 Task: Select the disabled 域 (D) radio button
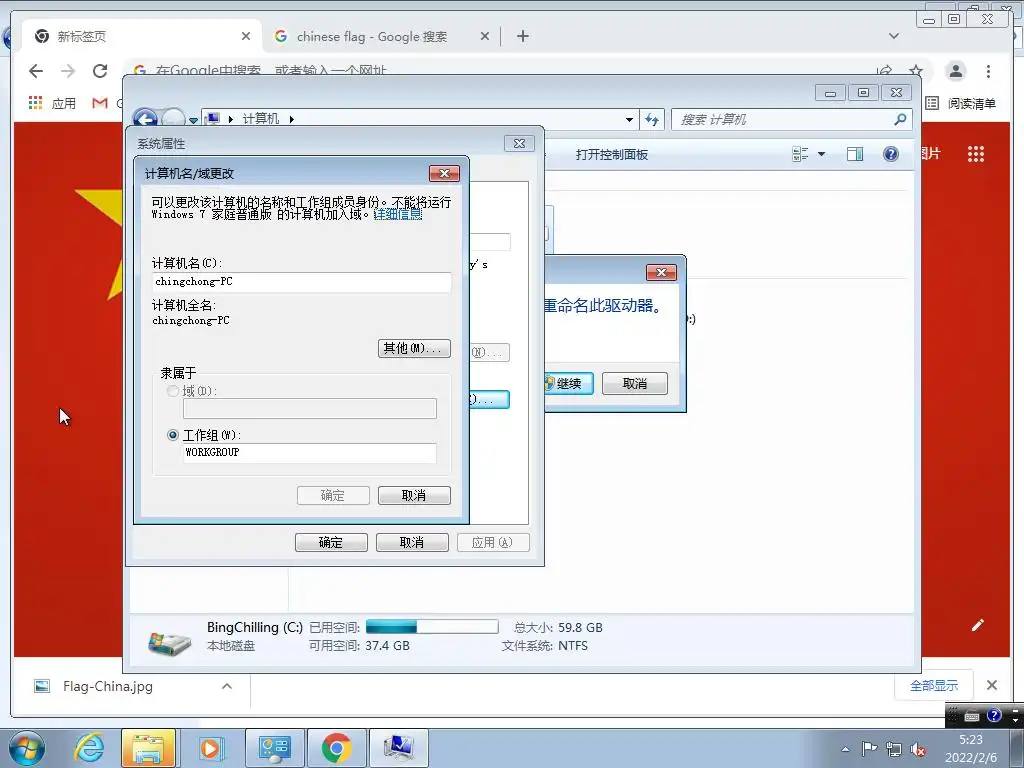173,391
